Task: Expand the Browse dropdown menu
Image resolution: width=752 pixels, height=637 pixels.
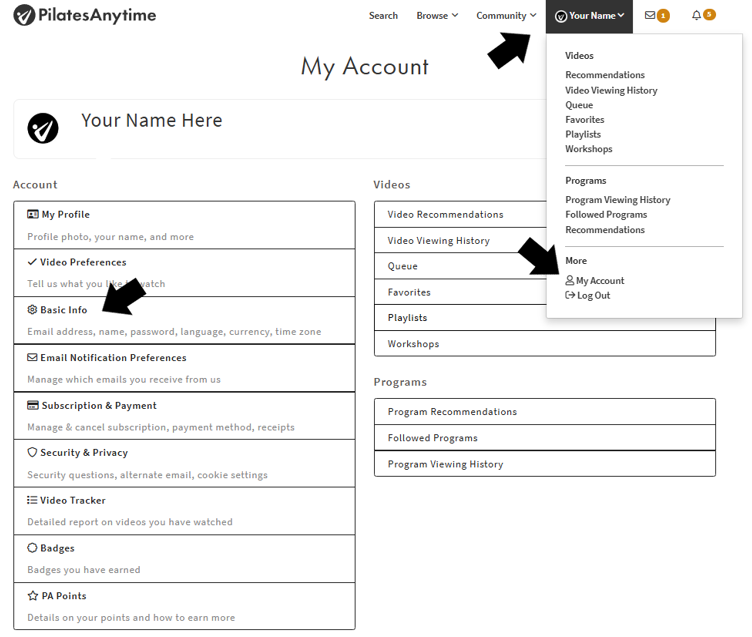Action: click(x=437, y=15)
